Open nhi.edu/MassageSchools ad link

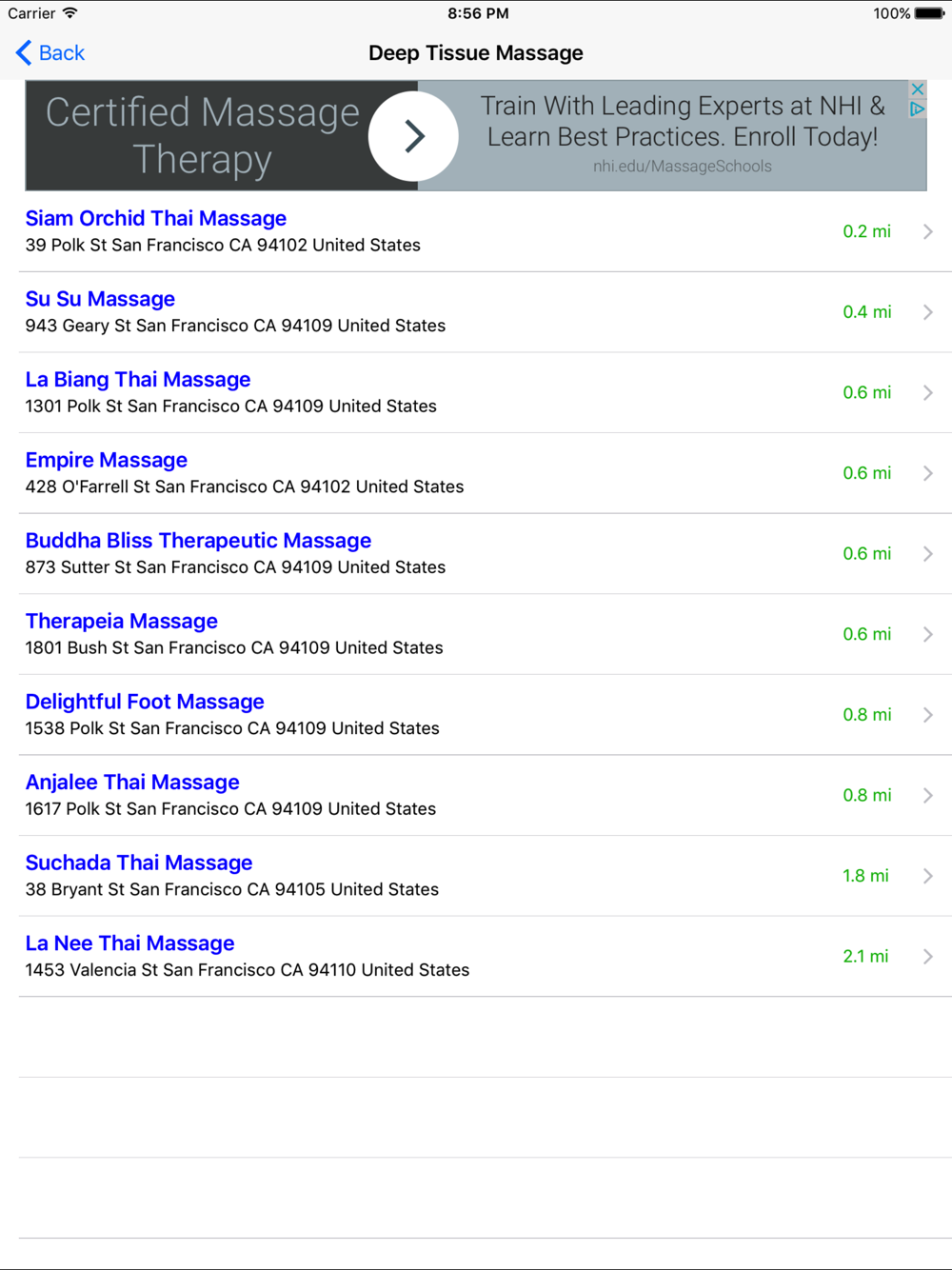click(x=683, y=167)
